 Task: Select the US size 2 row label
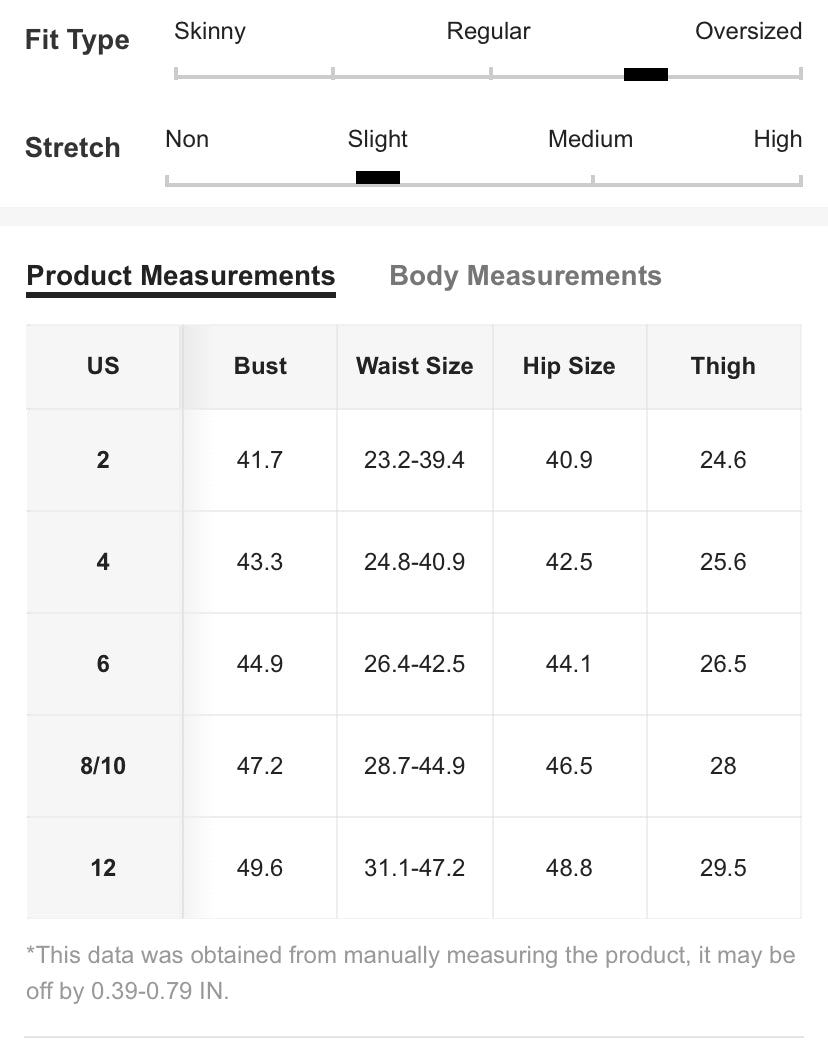103,460
